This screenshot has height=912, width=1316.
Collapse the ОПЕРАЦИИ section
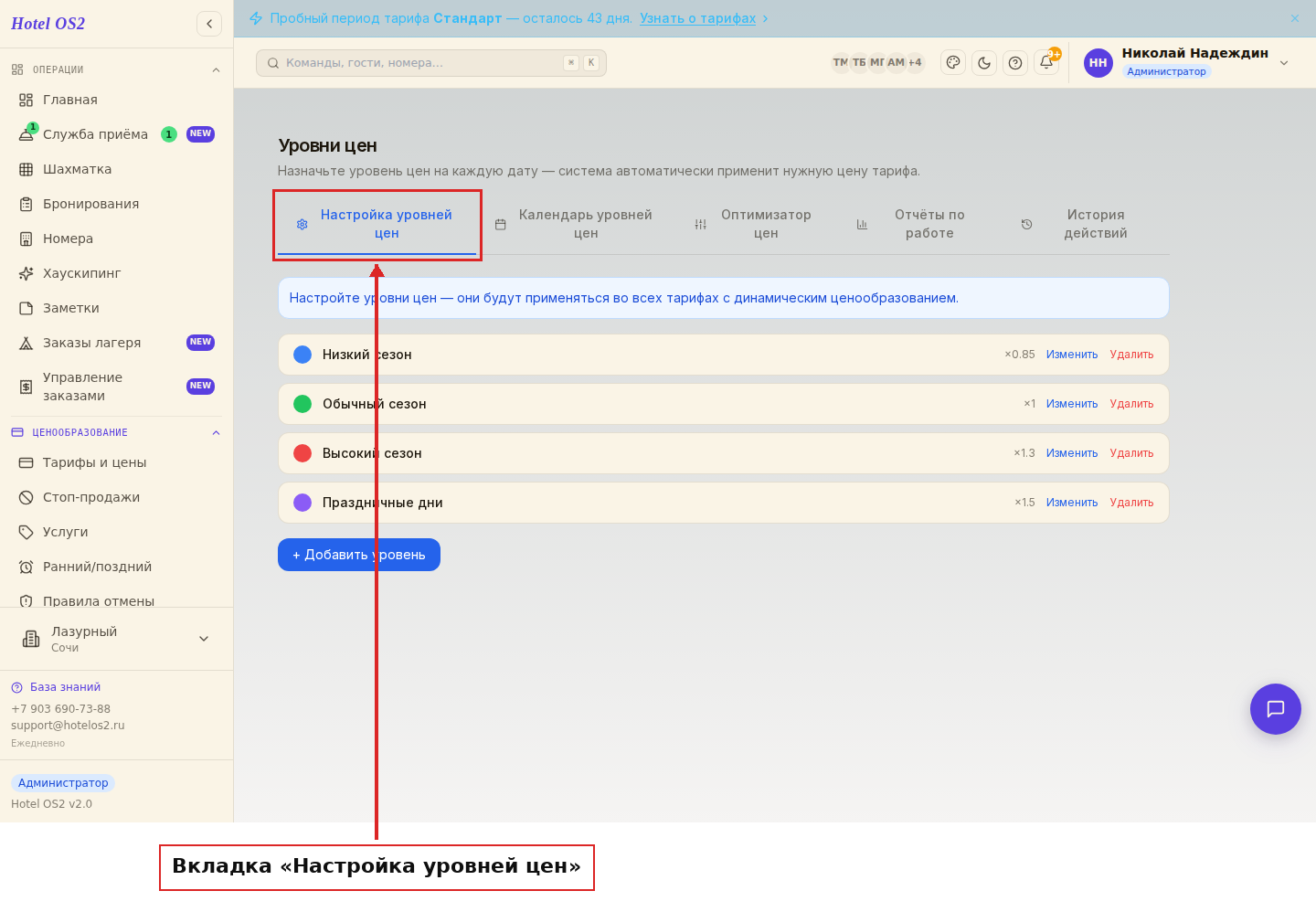[x=216, y=69]
